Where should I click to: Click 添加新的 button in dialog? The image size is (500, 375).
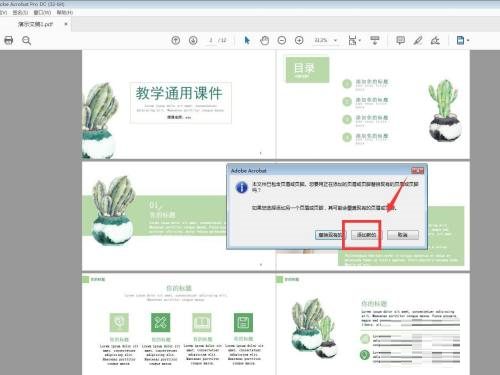click(x=366, y=235)
